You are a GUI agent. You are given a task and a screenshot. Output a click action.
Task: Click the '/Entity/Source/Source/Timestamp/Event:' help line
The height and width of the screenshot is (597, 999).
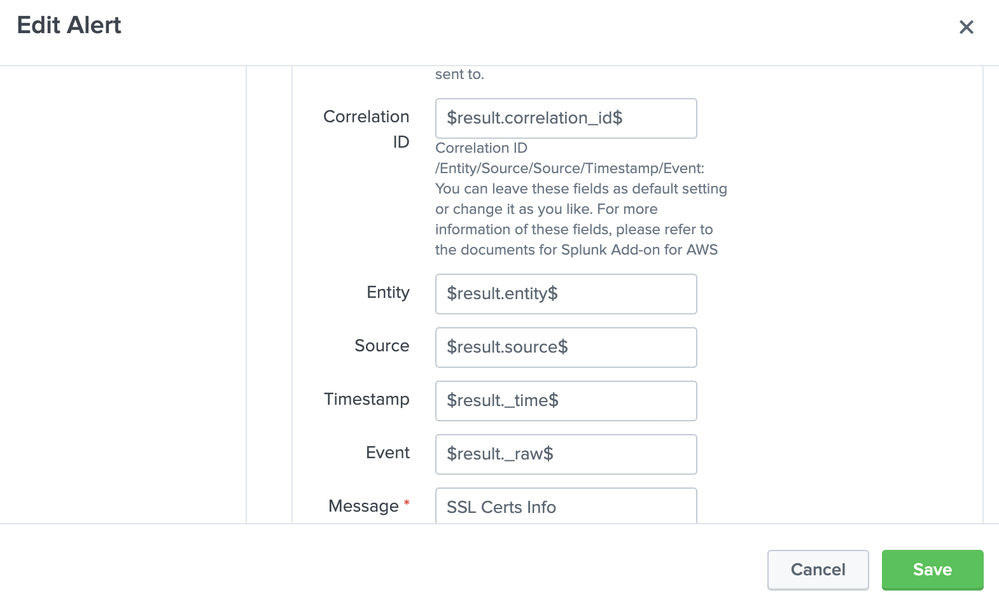pos(570,168)
